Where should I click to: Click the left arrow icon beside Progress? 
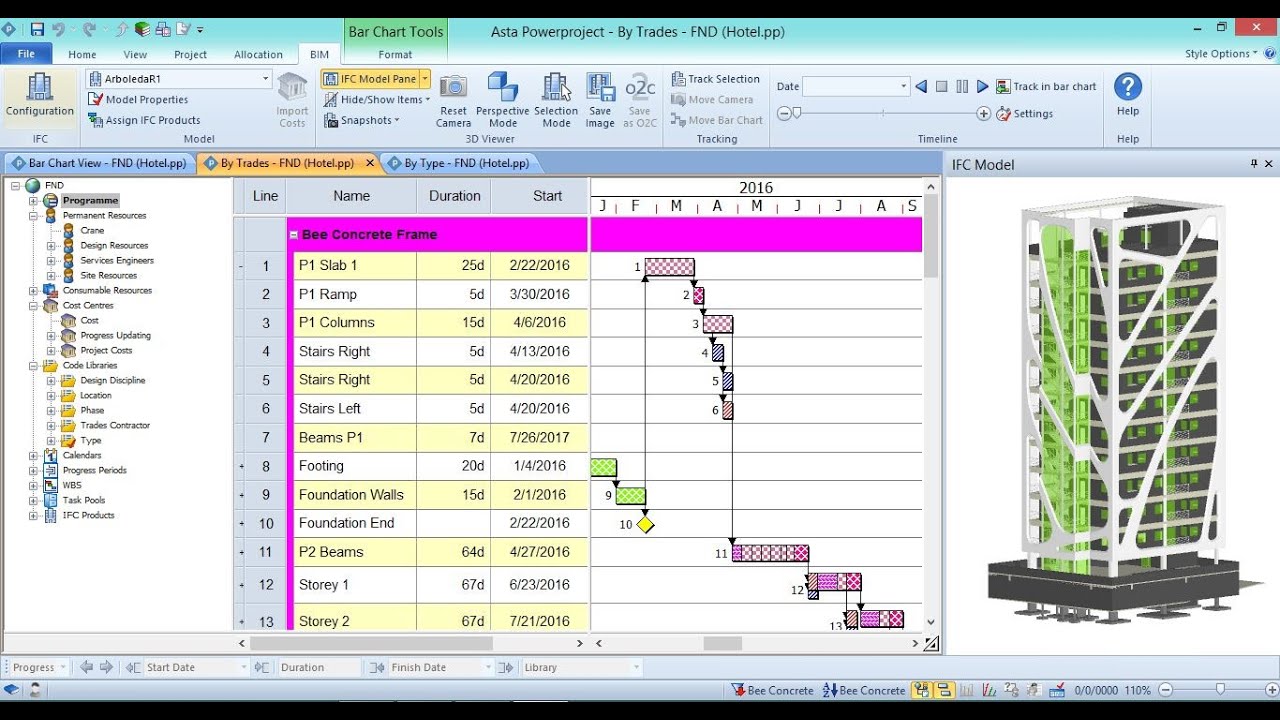[x=86, y=667]
